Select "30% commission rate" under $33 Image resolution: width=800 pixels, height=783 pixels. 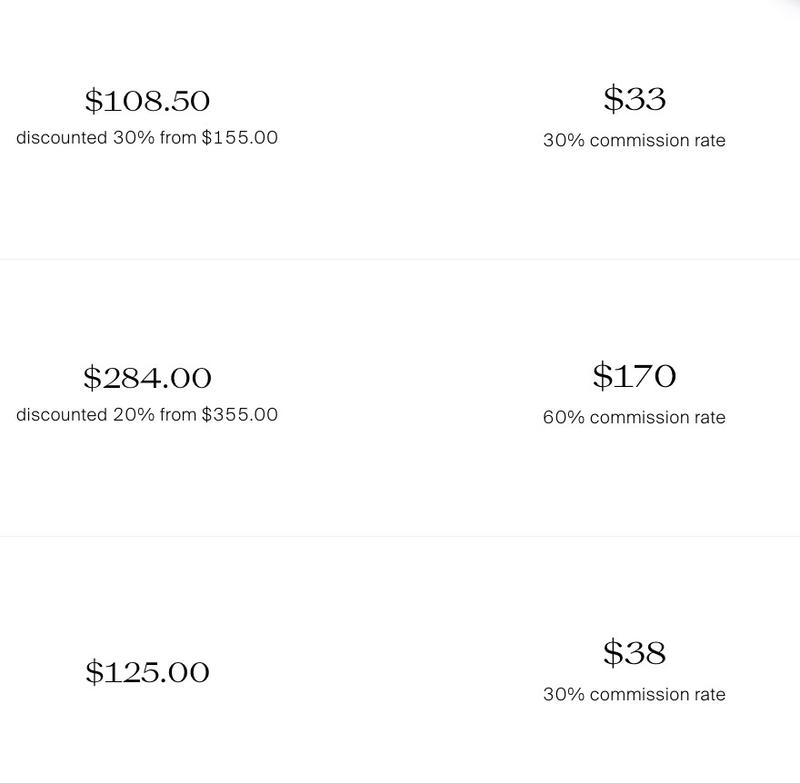coord(634,141)
